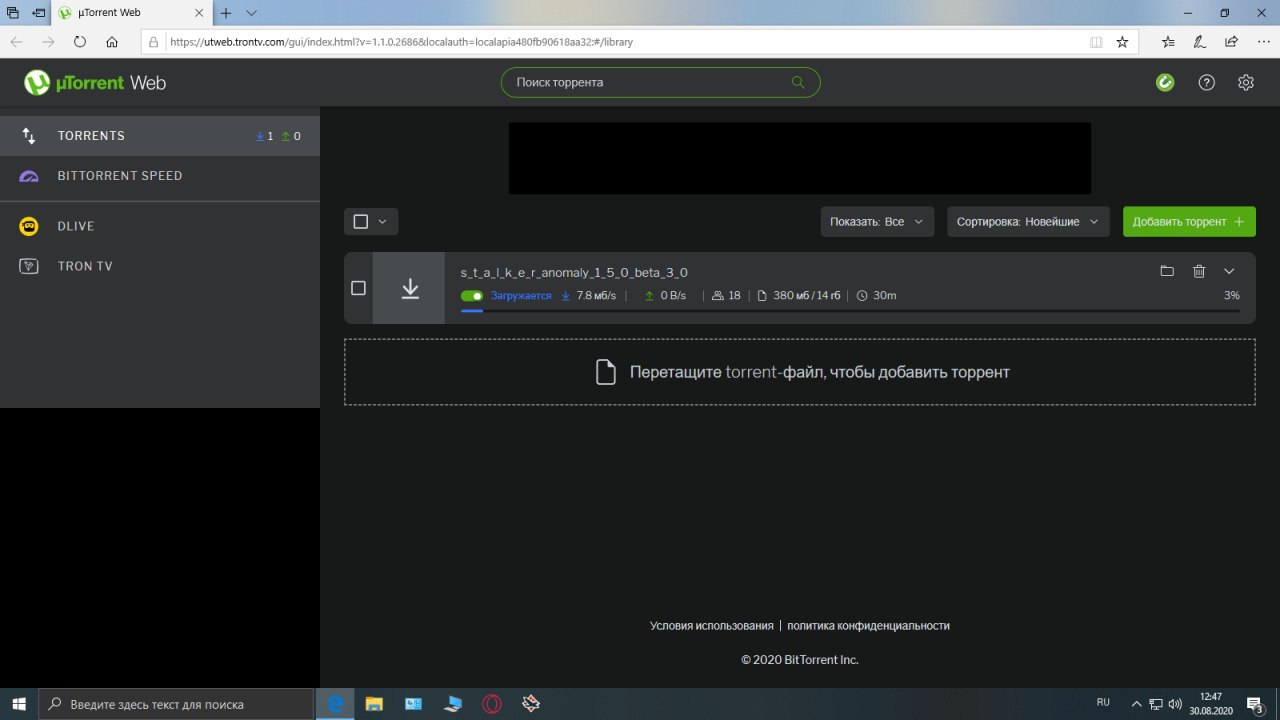Open containing folder for the stalker torrent
Viewport: 1280px width, 720px height.
coord(1167,271)
